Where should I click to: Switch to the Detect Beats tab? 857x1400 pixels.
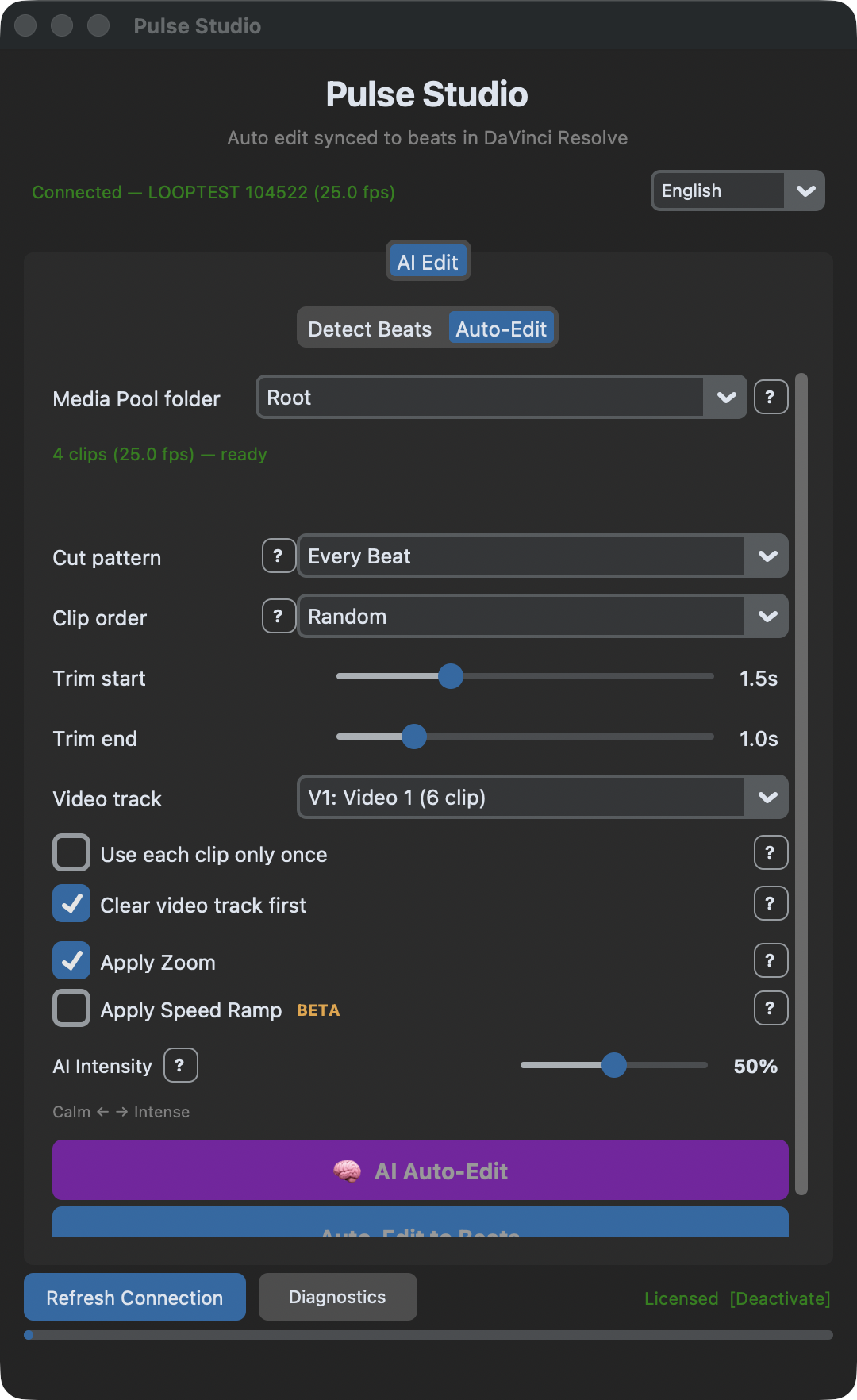[x=370, y=329]
